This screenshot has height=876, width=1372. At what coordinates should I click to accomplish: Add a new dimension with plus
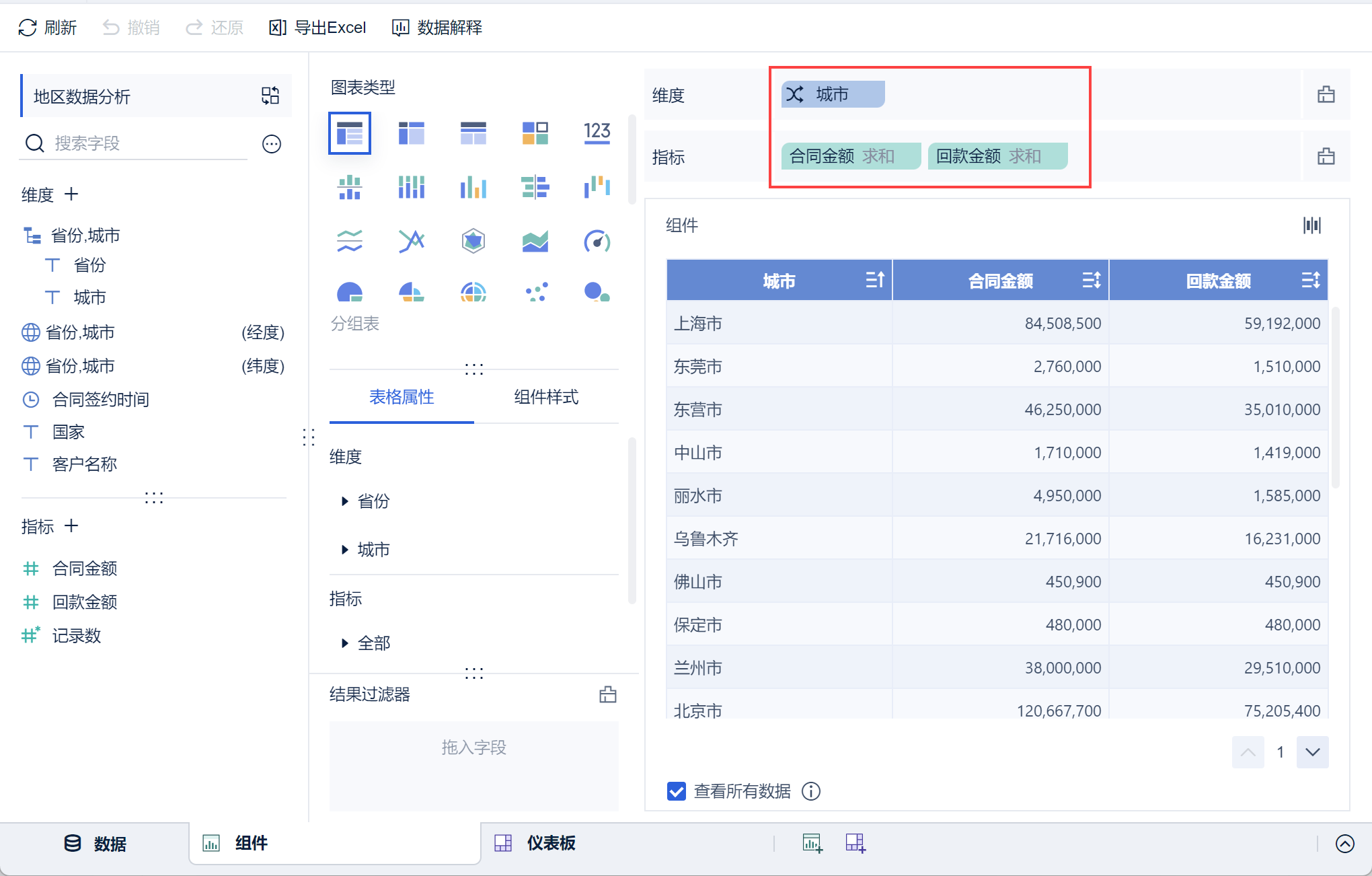point(71,194)
